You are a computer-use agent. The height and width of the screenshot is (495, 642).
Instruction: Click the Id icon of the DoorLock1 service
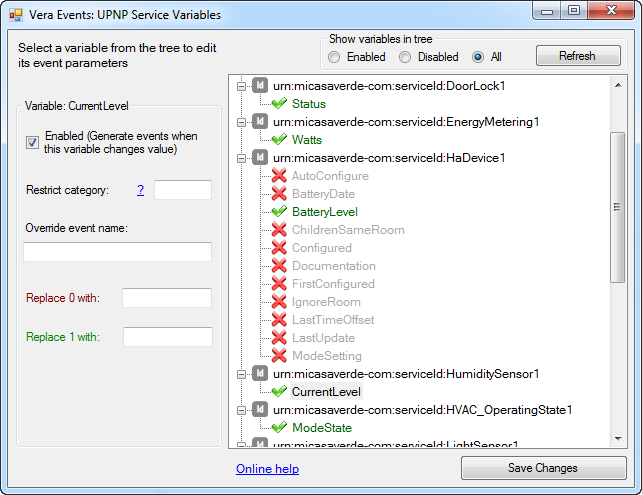[x=260, y=86]
